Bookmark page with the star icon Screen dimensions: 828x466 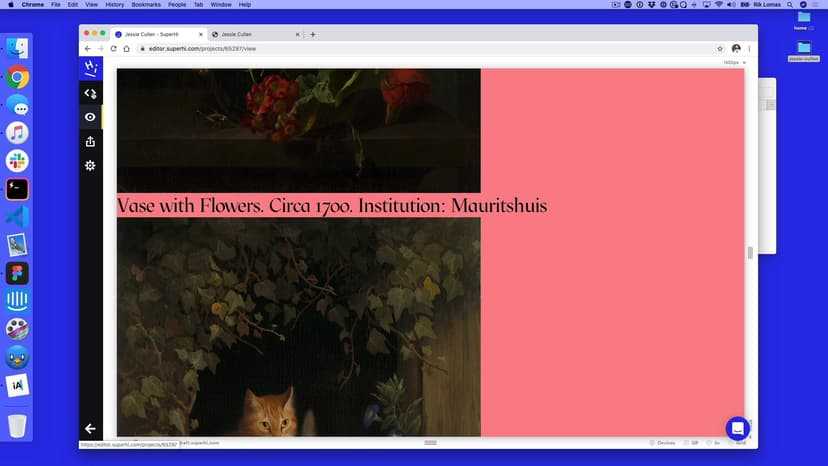[x=720, y=48]
